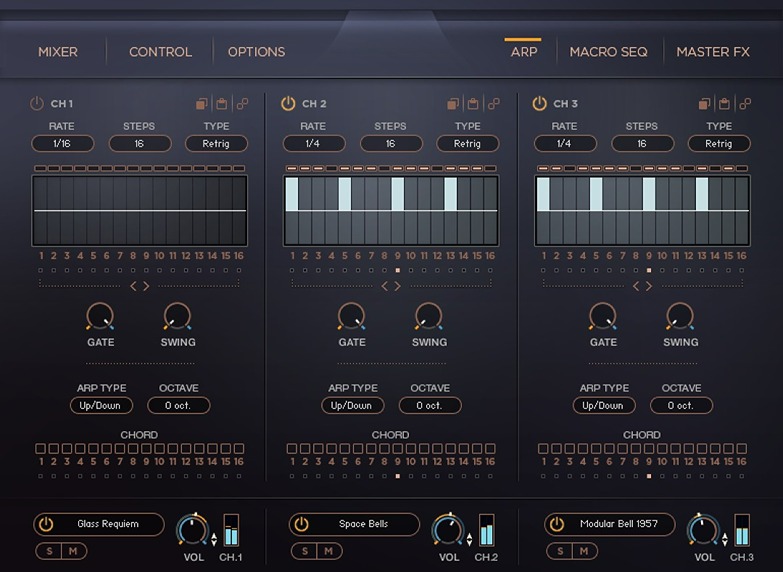Screen dimensions: 783x572
Task: Solo the Space Bells channel
Action: tap(304, 551)
